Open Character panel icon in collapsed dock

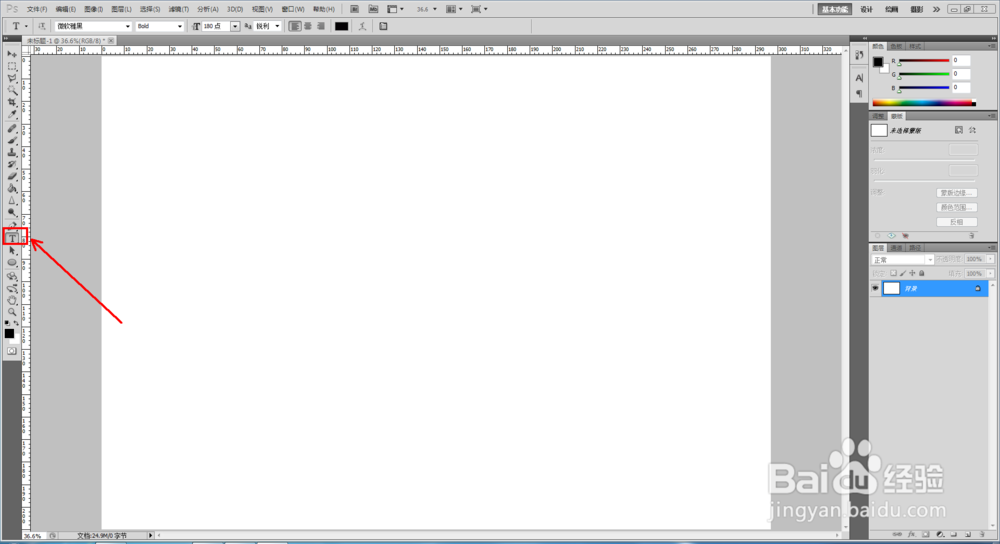click(x=859, y=78)
